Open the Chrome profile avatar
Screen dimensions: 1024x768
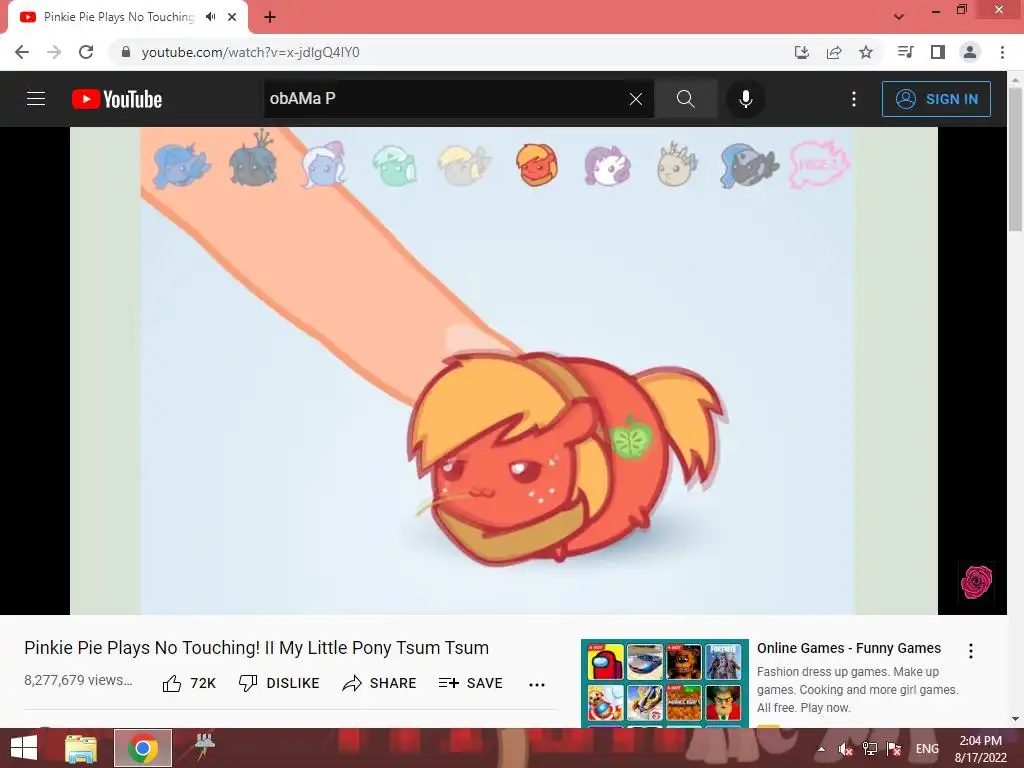[970, 52]
